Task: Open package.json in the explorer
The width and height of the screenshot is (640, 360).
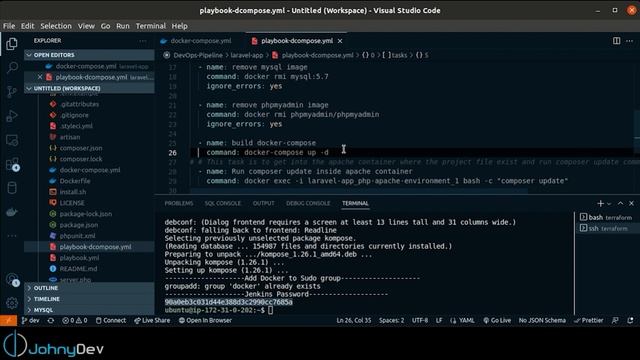Action: [x=79, y=225]
